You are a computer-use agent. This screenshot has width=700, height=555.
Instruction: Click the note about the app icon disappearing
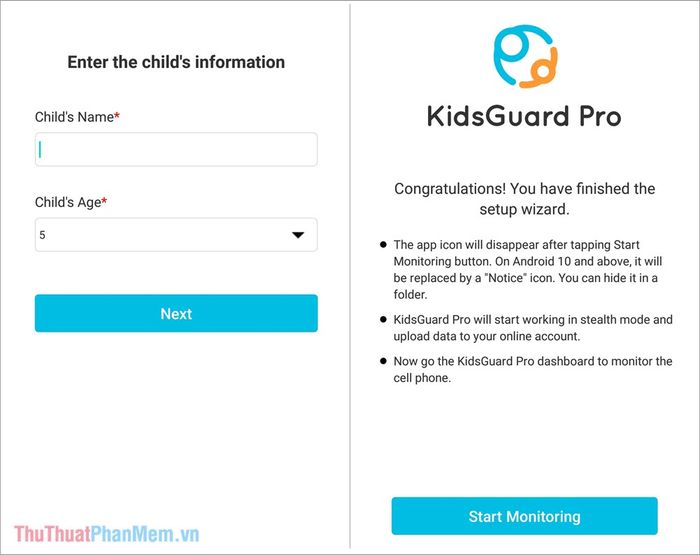(532, 269)
